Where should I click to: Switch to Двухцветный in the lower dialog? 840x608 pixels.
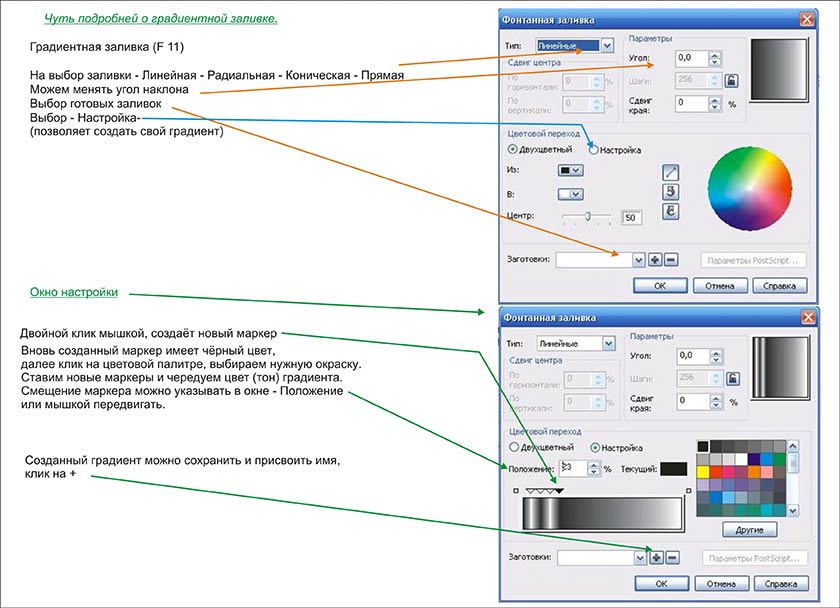click(515, 447)
